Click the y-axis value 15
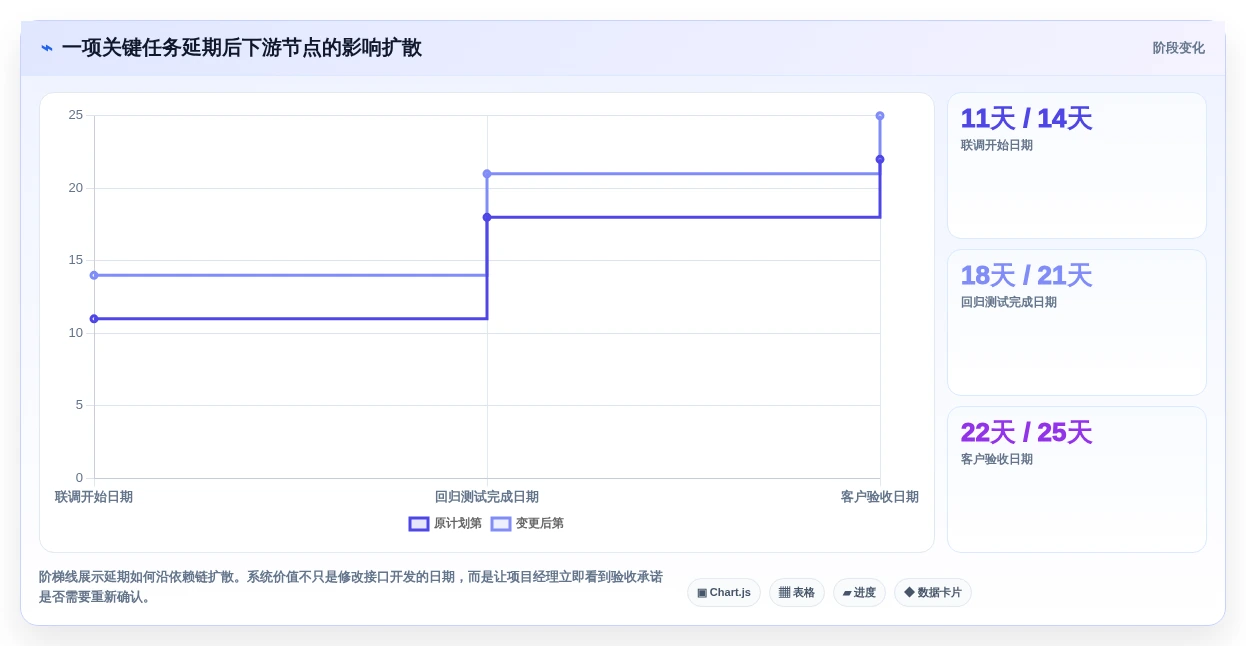The image size is (1246, 646). tap(76, 260)
